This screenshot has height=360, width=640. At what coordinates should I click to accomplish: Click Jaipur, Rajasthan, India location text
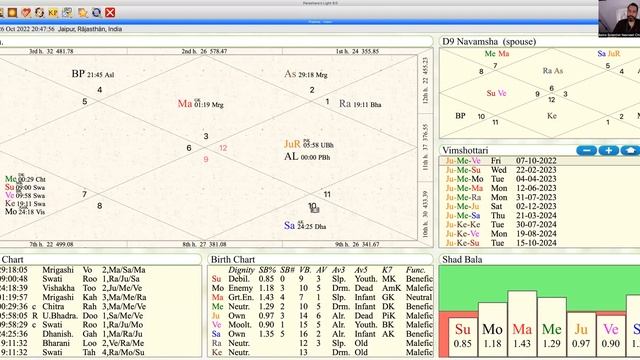pos(90,29)
